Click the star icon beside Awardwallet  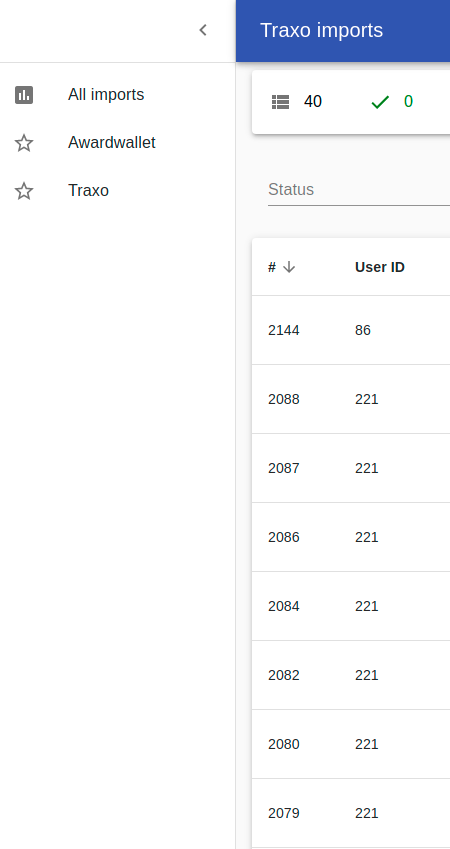pyautogui.click(x=24, y=143)
